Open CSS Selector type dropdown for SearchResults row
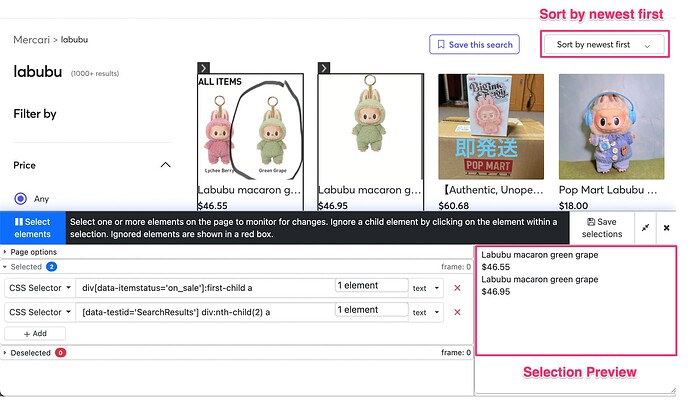This screenshot has width=690, height=408. click(x=40, y=312)
